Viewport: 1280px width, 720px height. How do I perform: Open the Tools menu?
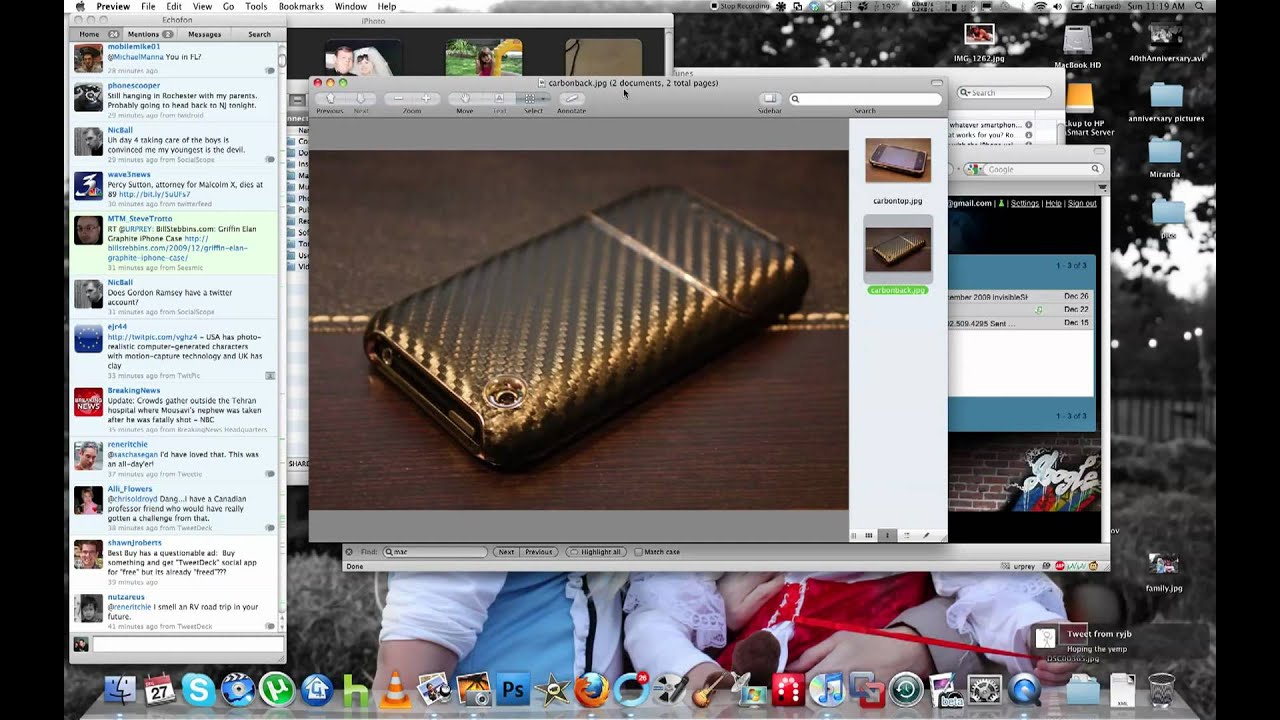pos(256,7)
